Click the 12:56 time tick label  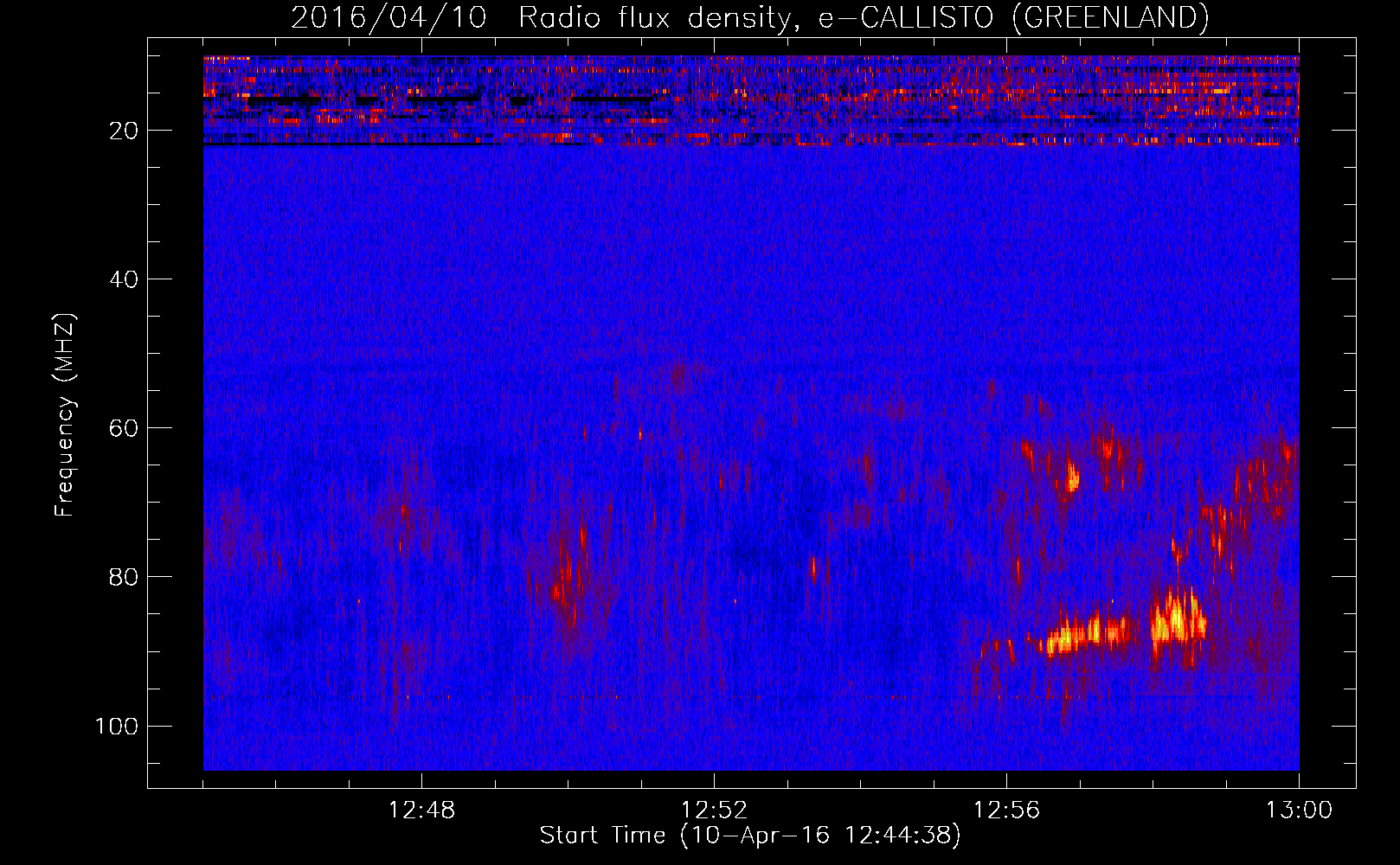point(1006,811)
